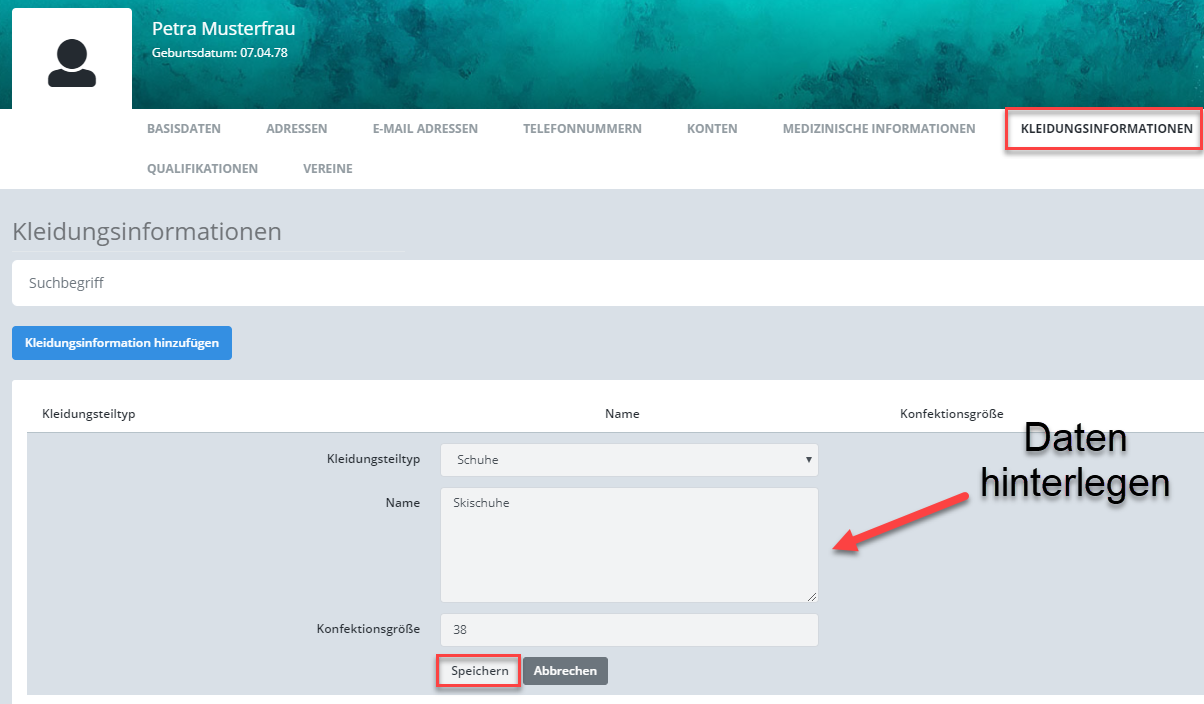The image size is (1204, 704).
Task: Click the Petra Musterfrau name heading
Action: 223,29
